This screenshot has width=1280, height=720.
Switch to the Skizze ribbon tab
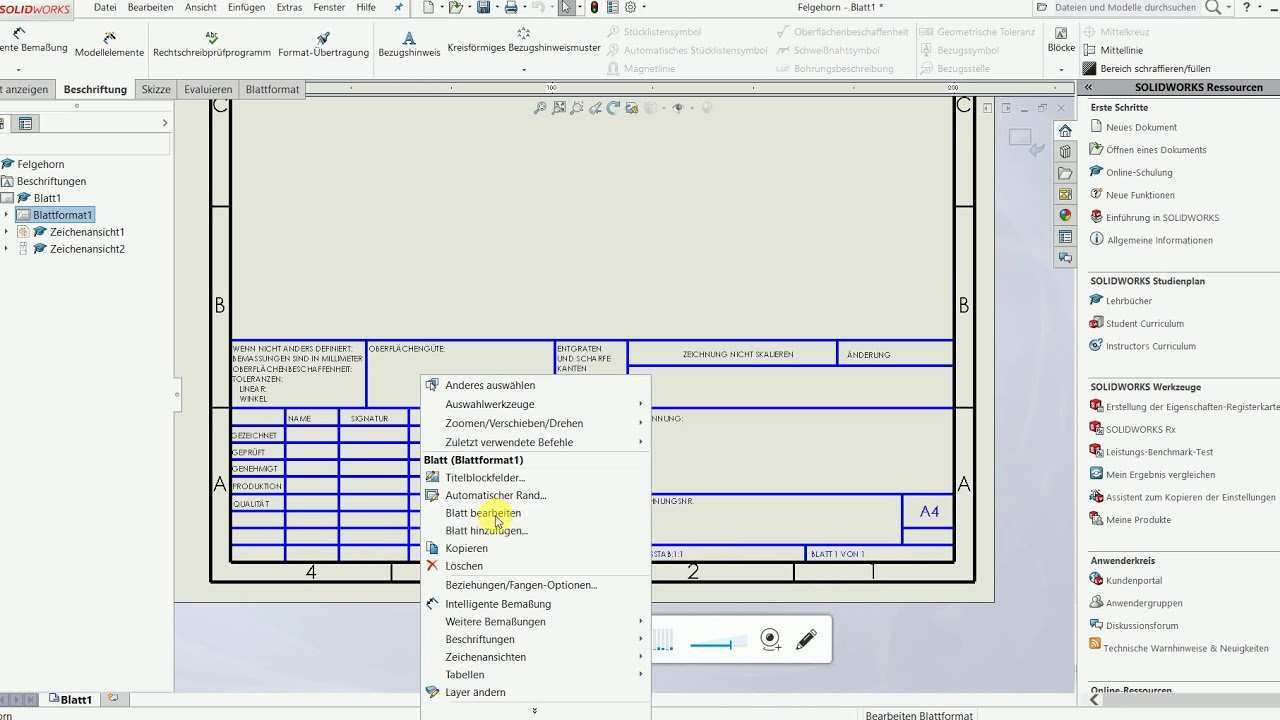click(x=156, y=89)
